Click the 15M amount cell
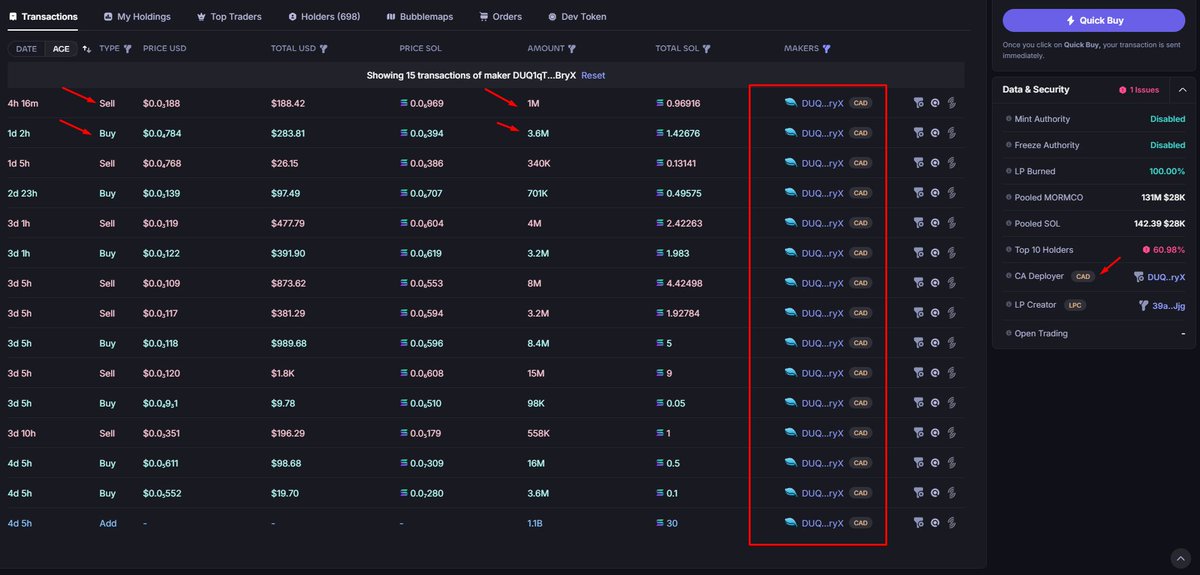Screen dimensions: 1200x575 (535, 373)
